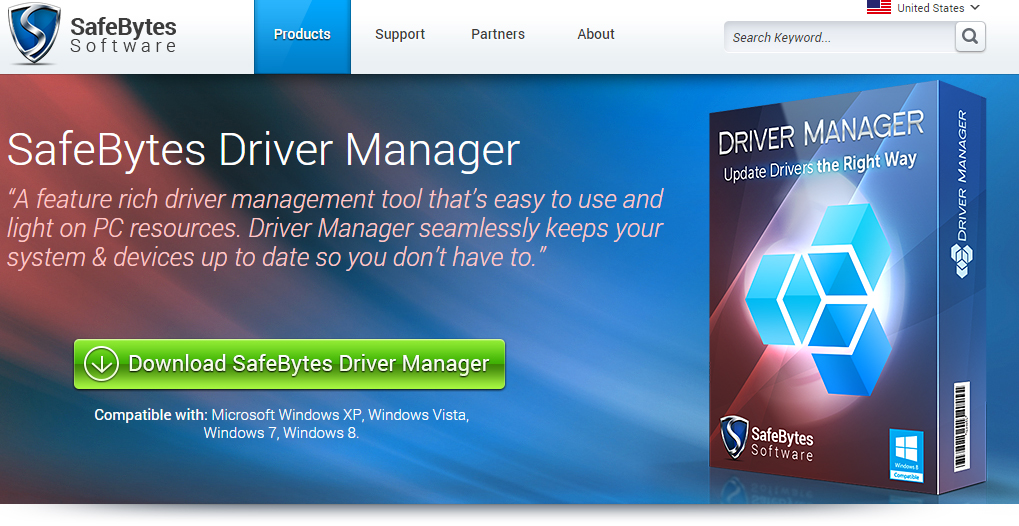Screen dimensions: 1019x526
Task: Click the SafeBytes Driver Manager heading
Action: pos(263,150)
